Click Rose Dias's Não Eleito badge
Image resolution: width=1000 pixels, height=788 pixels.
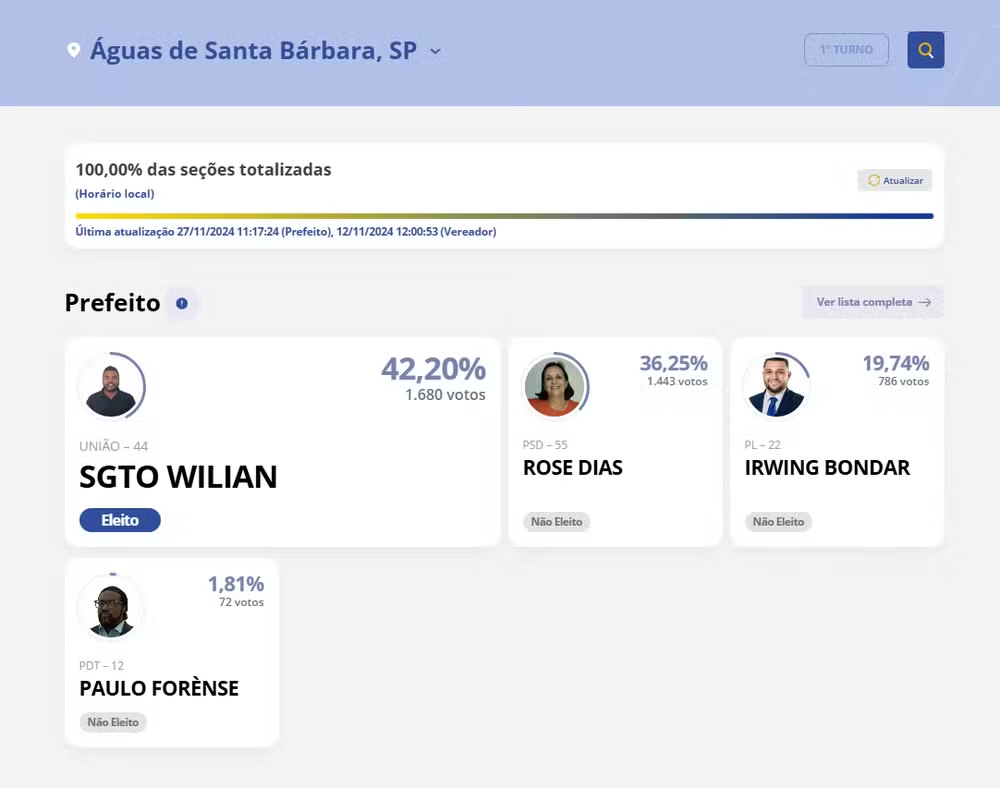pyautogui.click(x=556, y=522)
